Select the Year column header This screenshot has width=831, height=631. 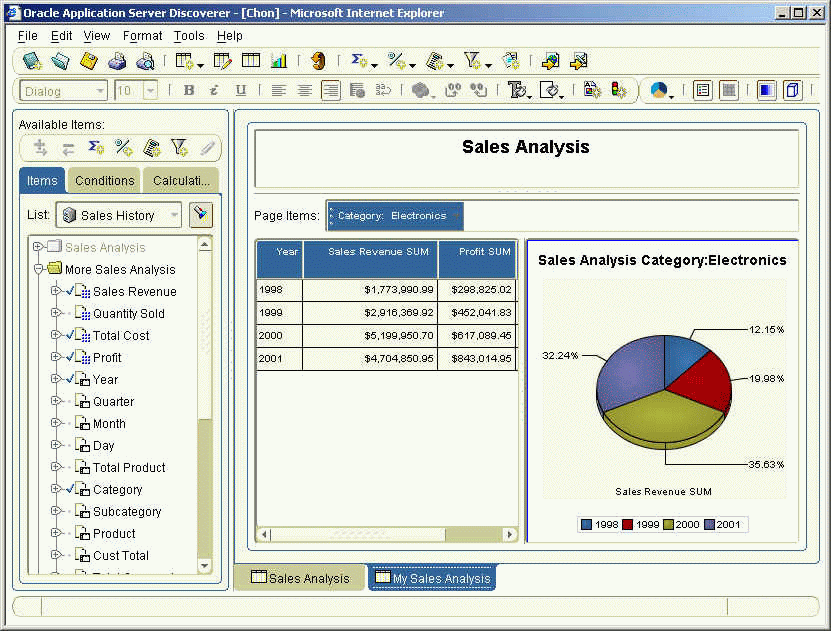point(280,259)
